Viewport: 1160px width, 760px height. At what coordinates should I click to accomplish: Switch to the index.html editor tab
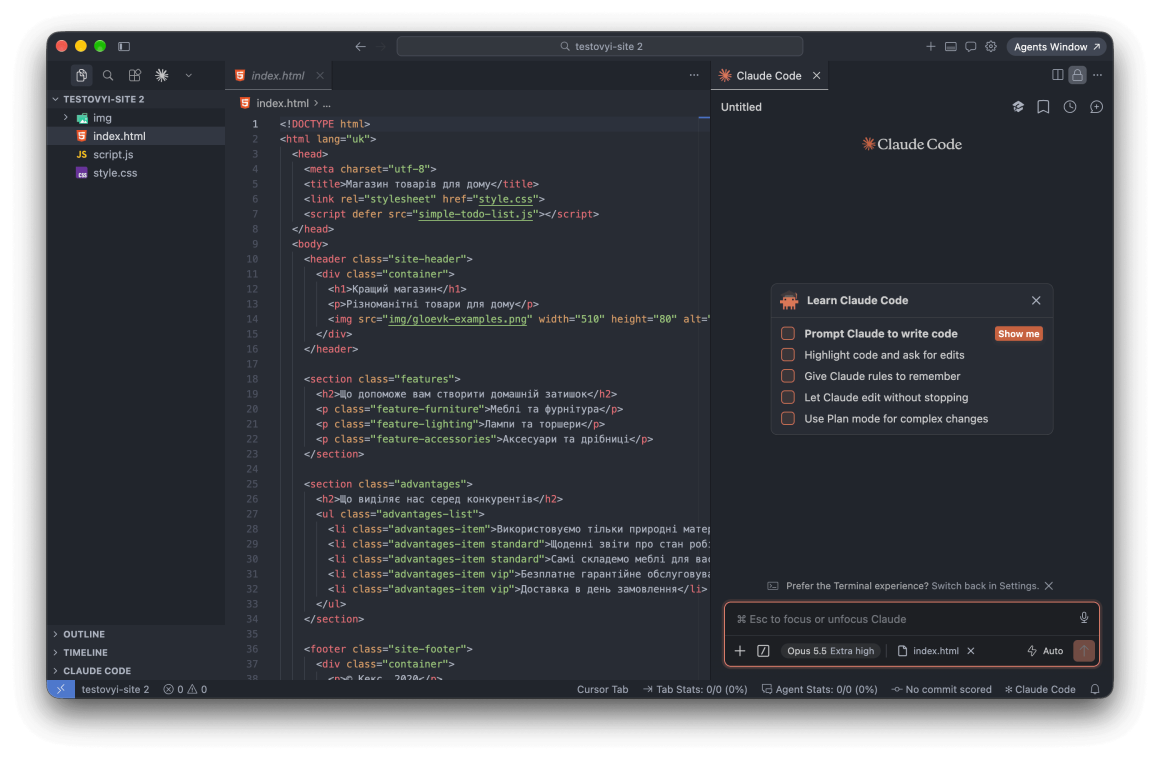coord(279,75)
